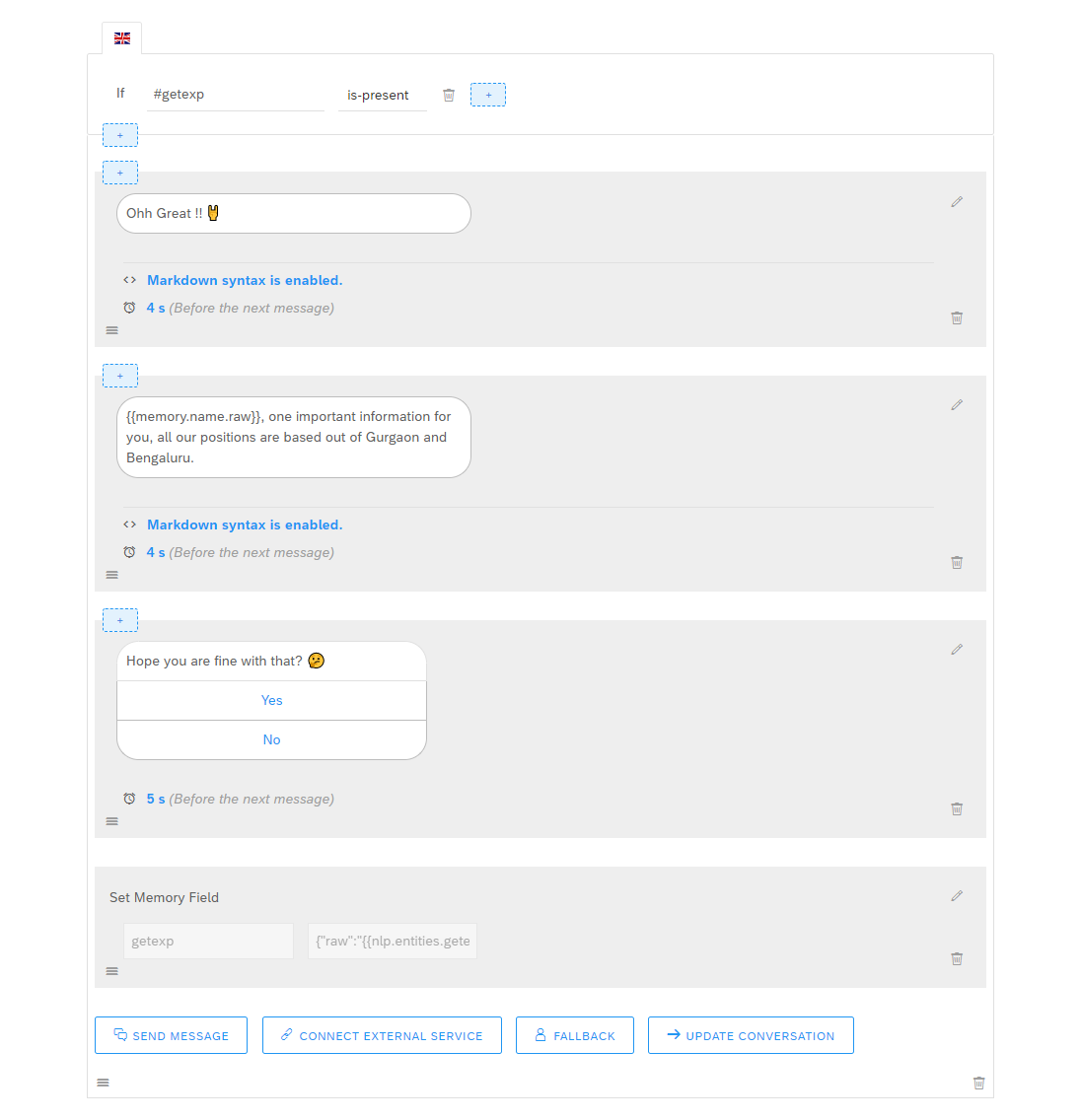The width and height of the screenshot is (1081, 1120).
Task: Add a new condition next to is-present
Action: point(488,96)
